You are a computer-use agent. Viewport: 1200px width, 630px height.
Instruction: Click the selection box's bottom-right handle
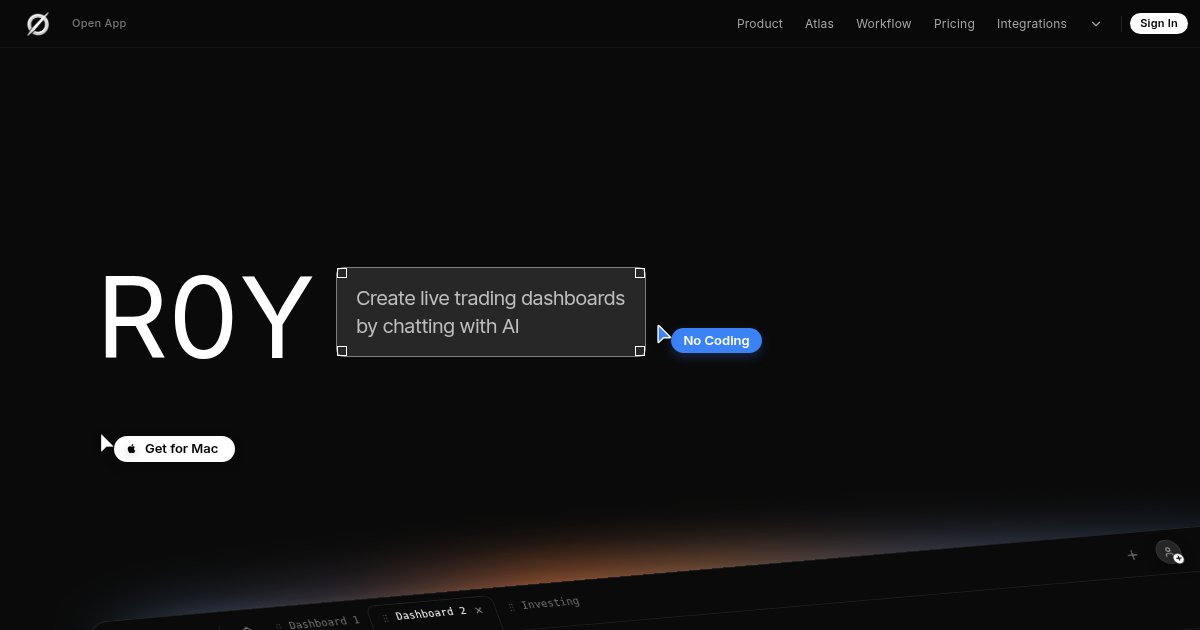pos(640,351)
